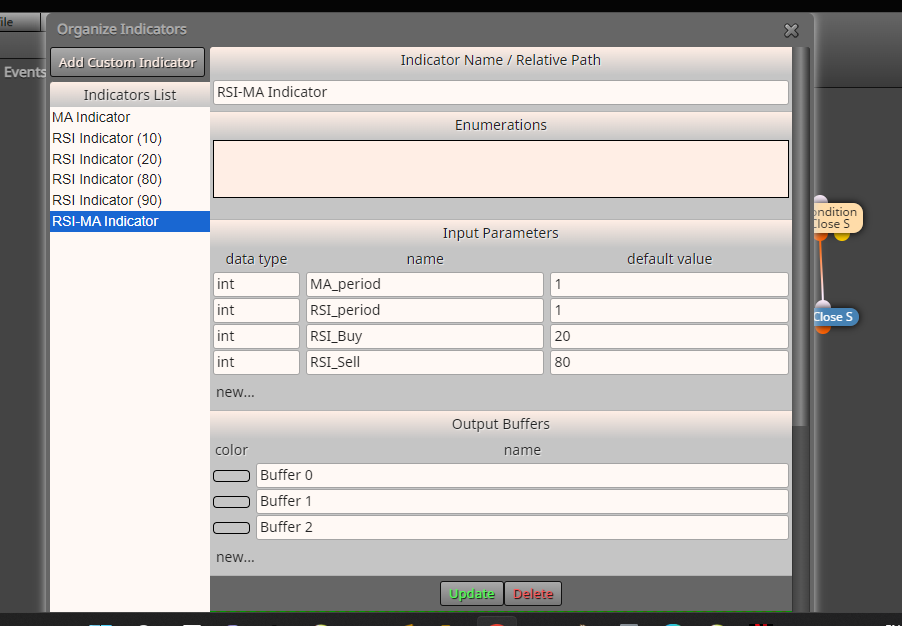Edit the RSI_Buy parameter name field

[425, 336]
